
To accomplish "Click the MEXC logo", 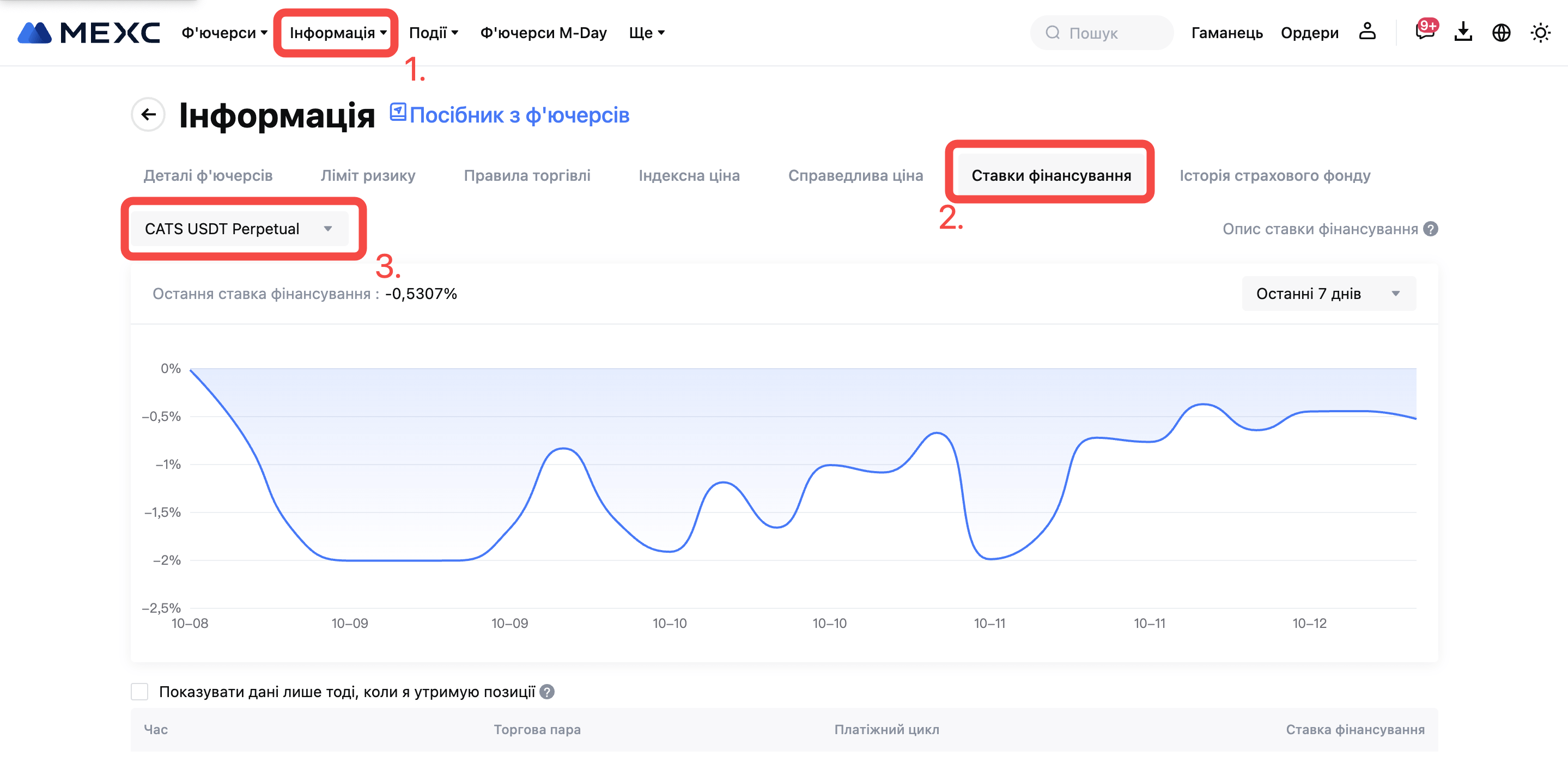I will [89, 33].
